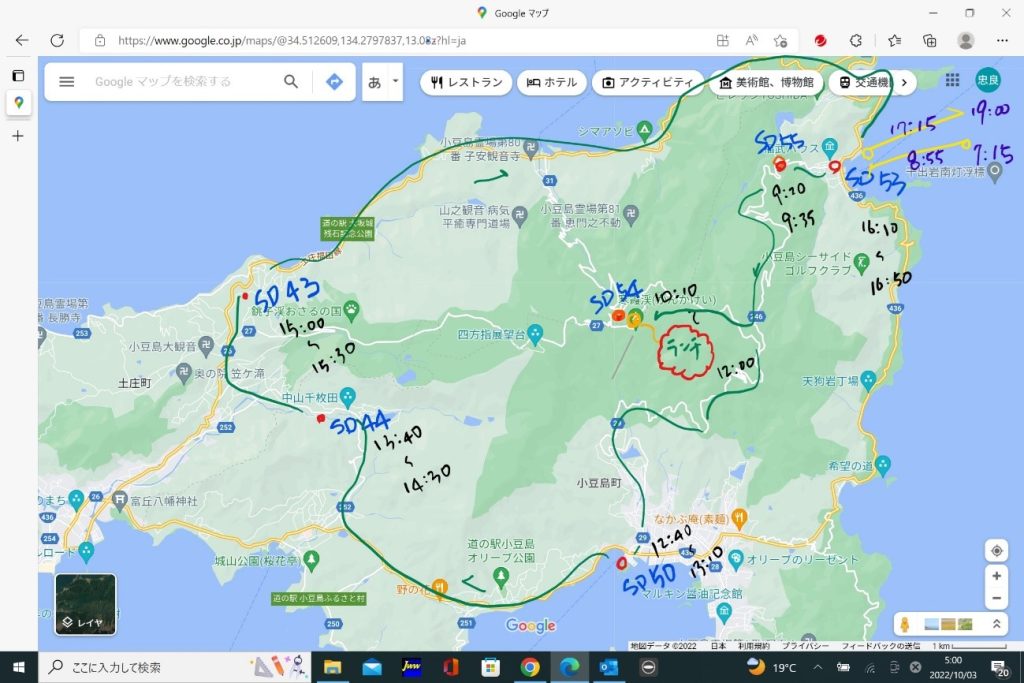Screen dimensions: 1024x683
Task: Toggle the satellite layer thumbnail (レイヤ)
Action: [85, 604]
